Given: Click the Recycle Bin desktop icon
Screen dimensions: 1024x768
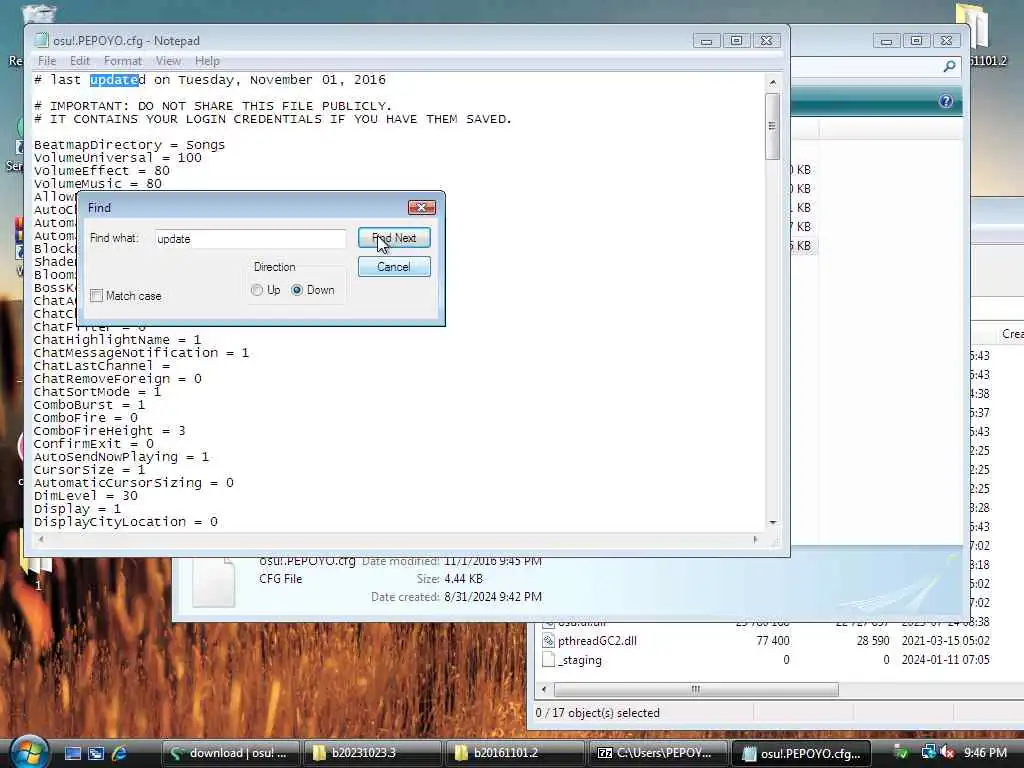Looking at the screenshot, I should tap(38, 14).
